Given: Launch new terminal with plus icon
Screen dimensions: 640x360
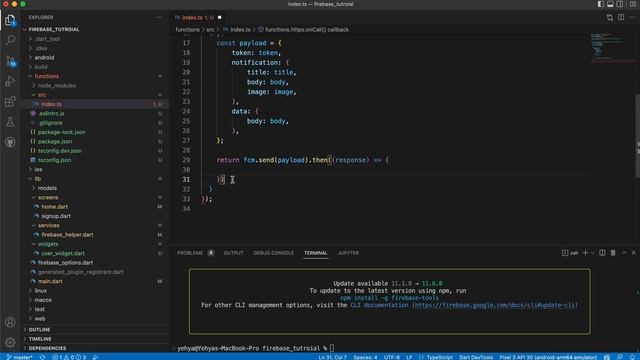Looking at the screenshot, I should click(x=585, y=253).
